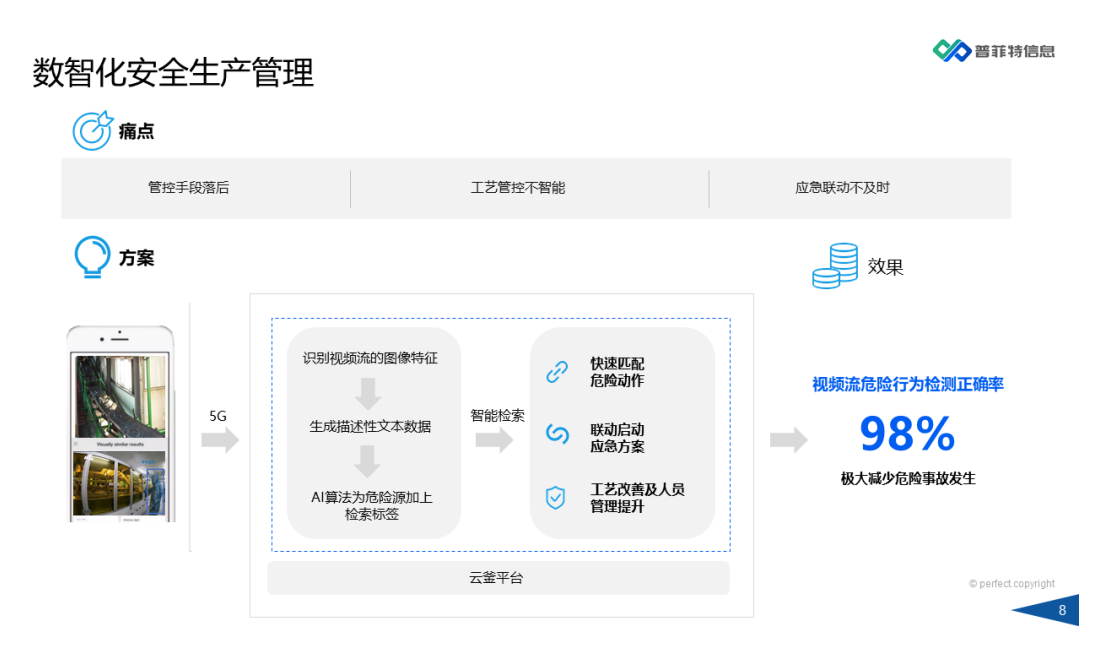This screenshot has width=1104, height=651.
Task: Click the lightbulb icon next to 方案
Action: 92,257
